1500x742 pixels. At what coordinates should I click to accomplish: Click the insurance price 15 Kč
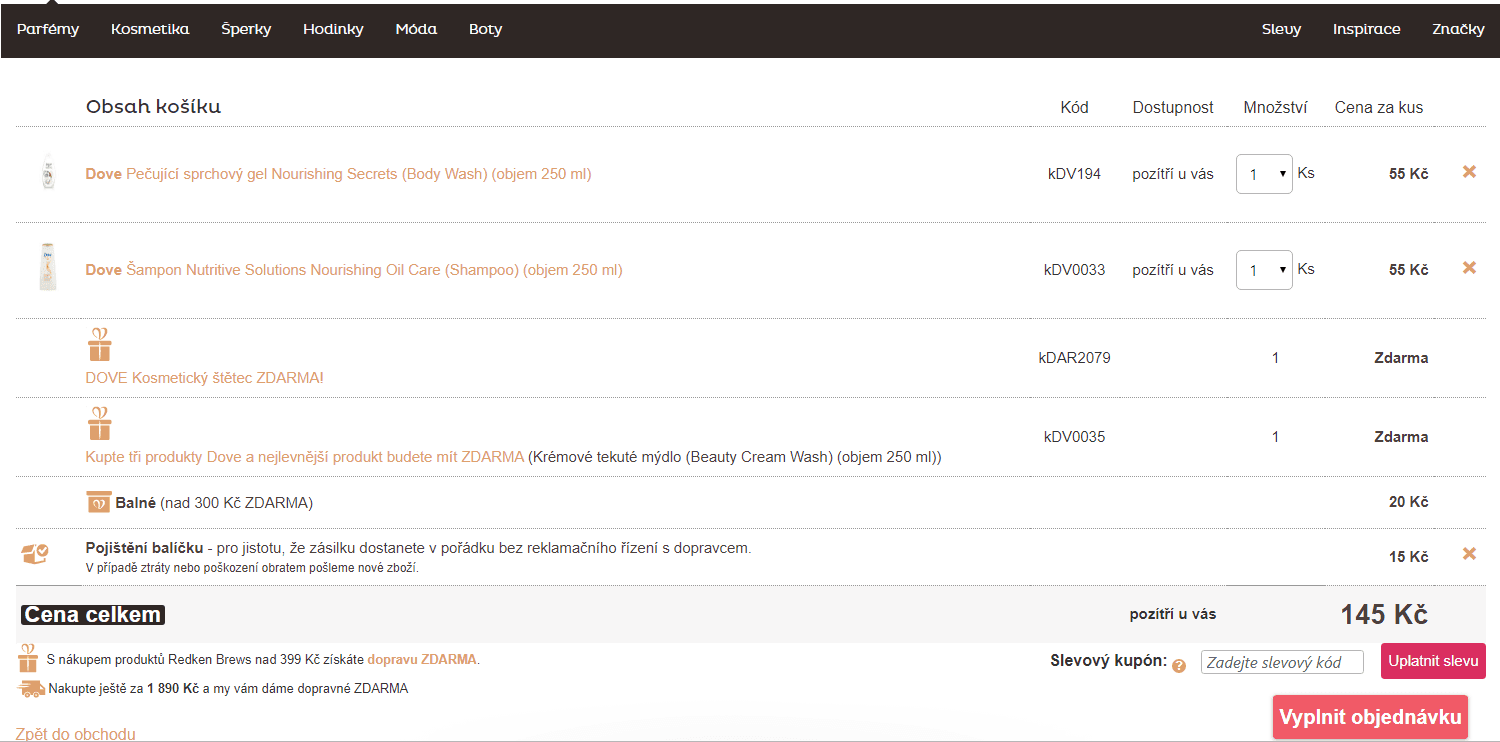[1408, 557]
